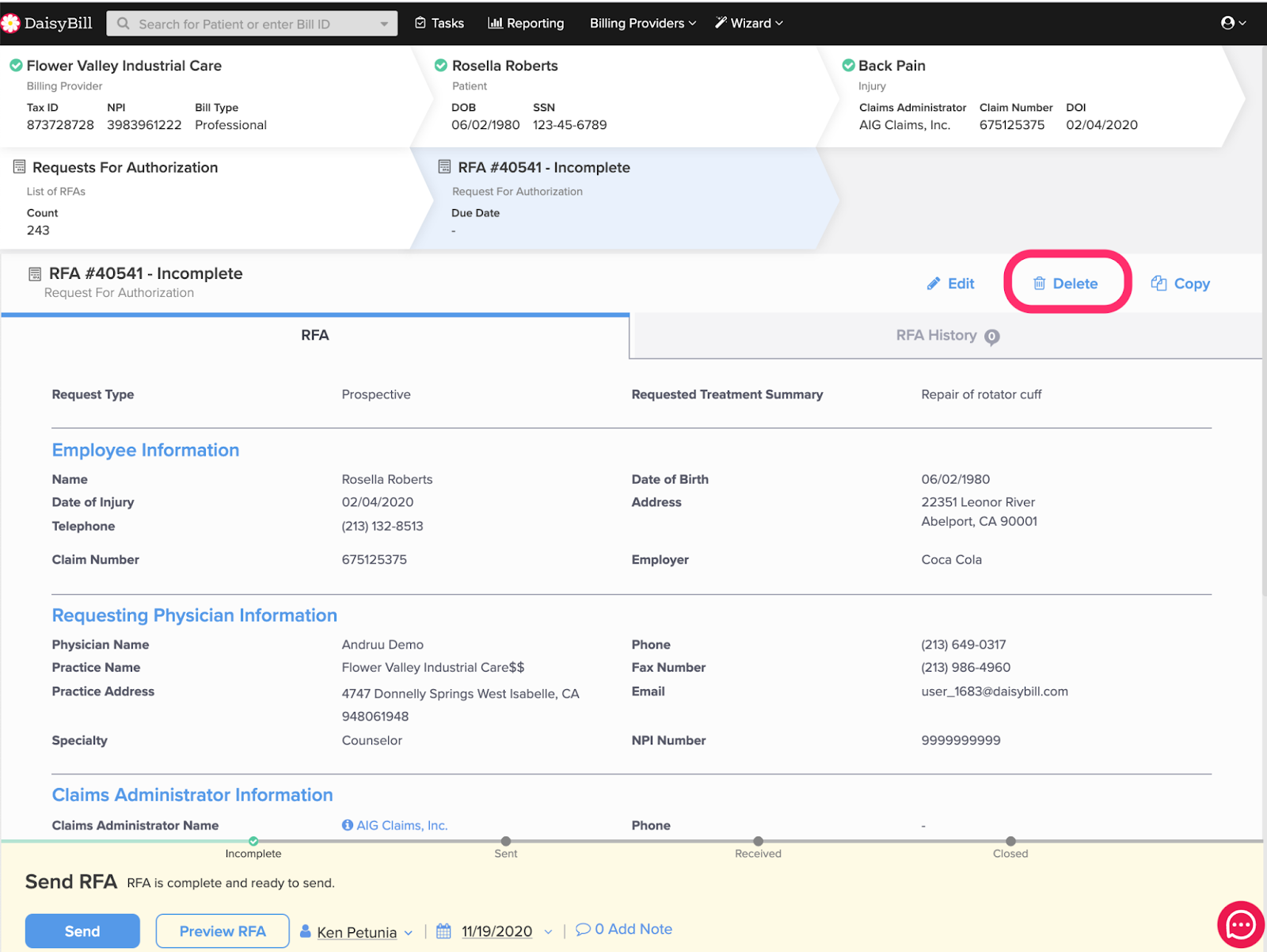This screenshot has width=1267, height=952.
Task: Expand the Wizard menu
Action: point(748,23)
